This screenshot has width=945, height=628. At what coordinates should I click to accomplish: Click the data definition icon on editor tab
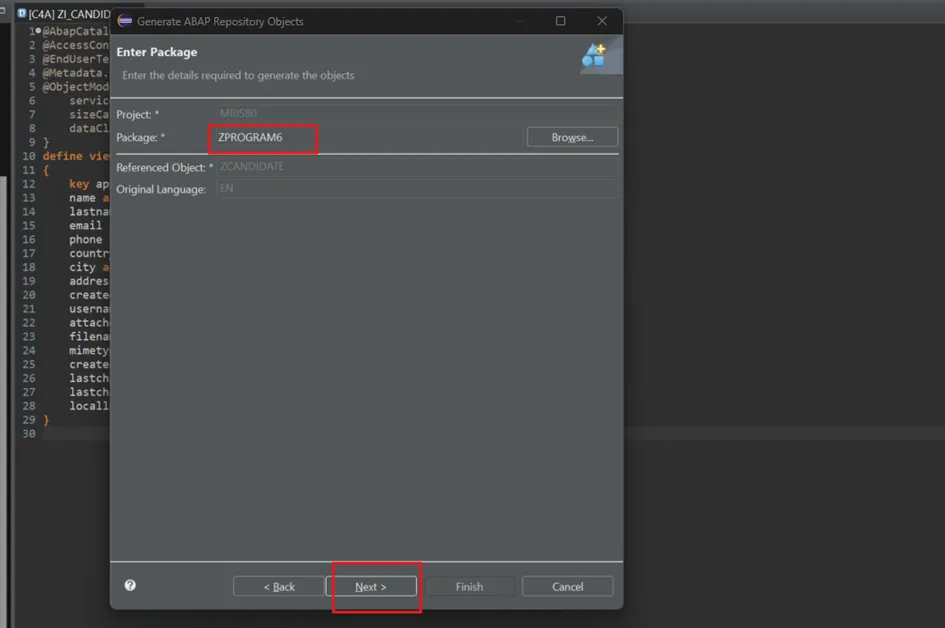coord(22,14)
